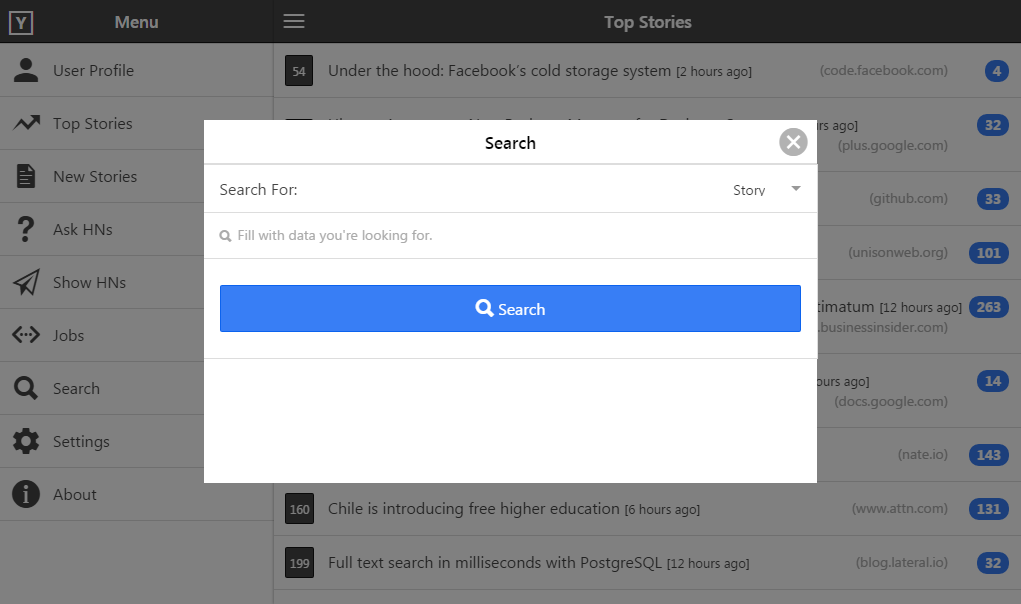This screenshot has height=604, width=1021.
Task: View 131 comments on Chile story
Action: pos(988,509)
